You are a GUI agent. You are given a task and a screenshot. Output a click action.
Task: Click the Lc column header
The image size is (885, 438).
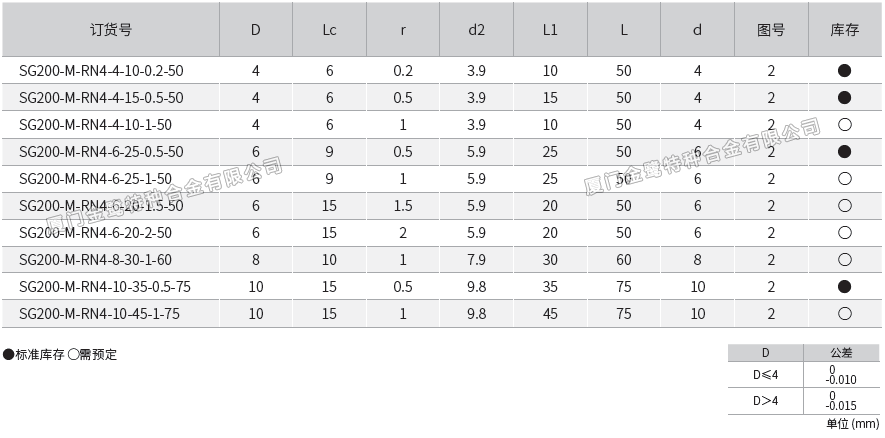pyautogui.click(x=329, y=30)
